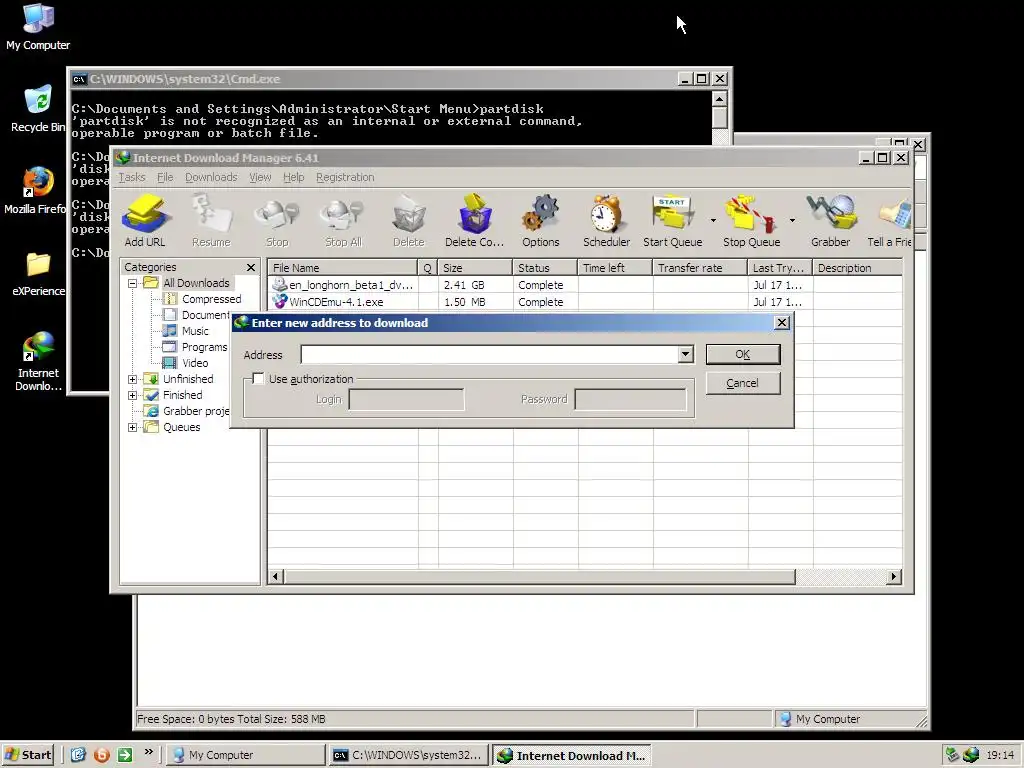Select the Video category
The height and width of the screenshot is (768, 1024).
click(x=195, y=363)
